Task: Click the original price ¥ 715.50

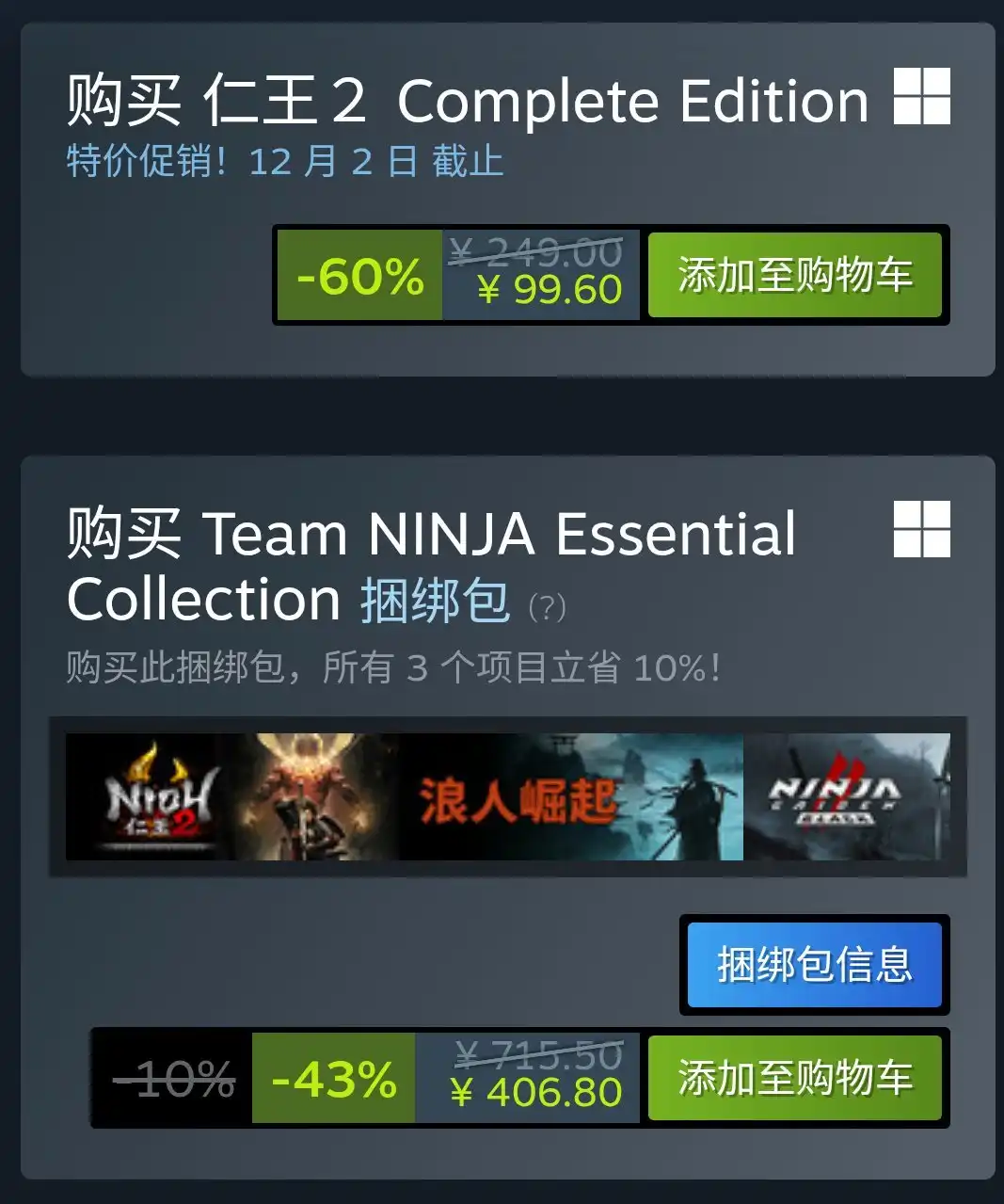Action: (x=538, y=1055)
